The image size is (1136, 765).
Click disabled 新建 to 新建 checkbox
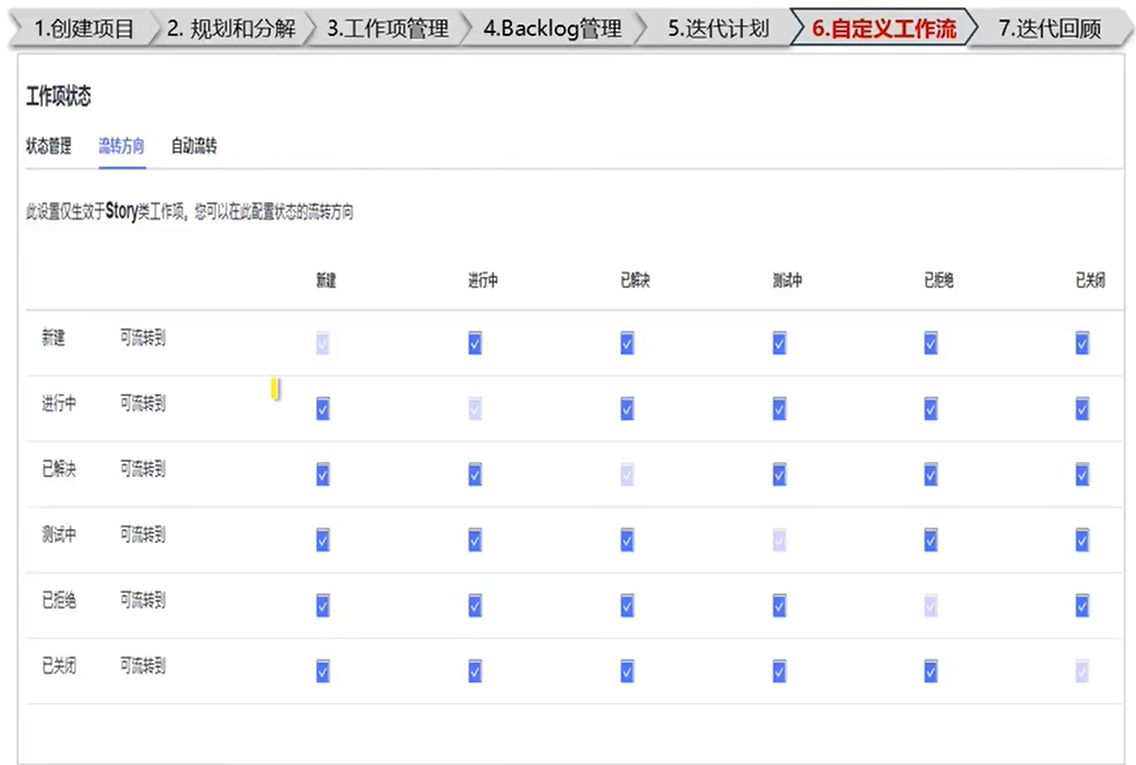tap(323, 343)
